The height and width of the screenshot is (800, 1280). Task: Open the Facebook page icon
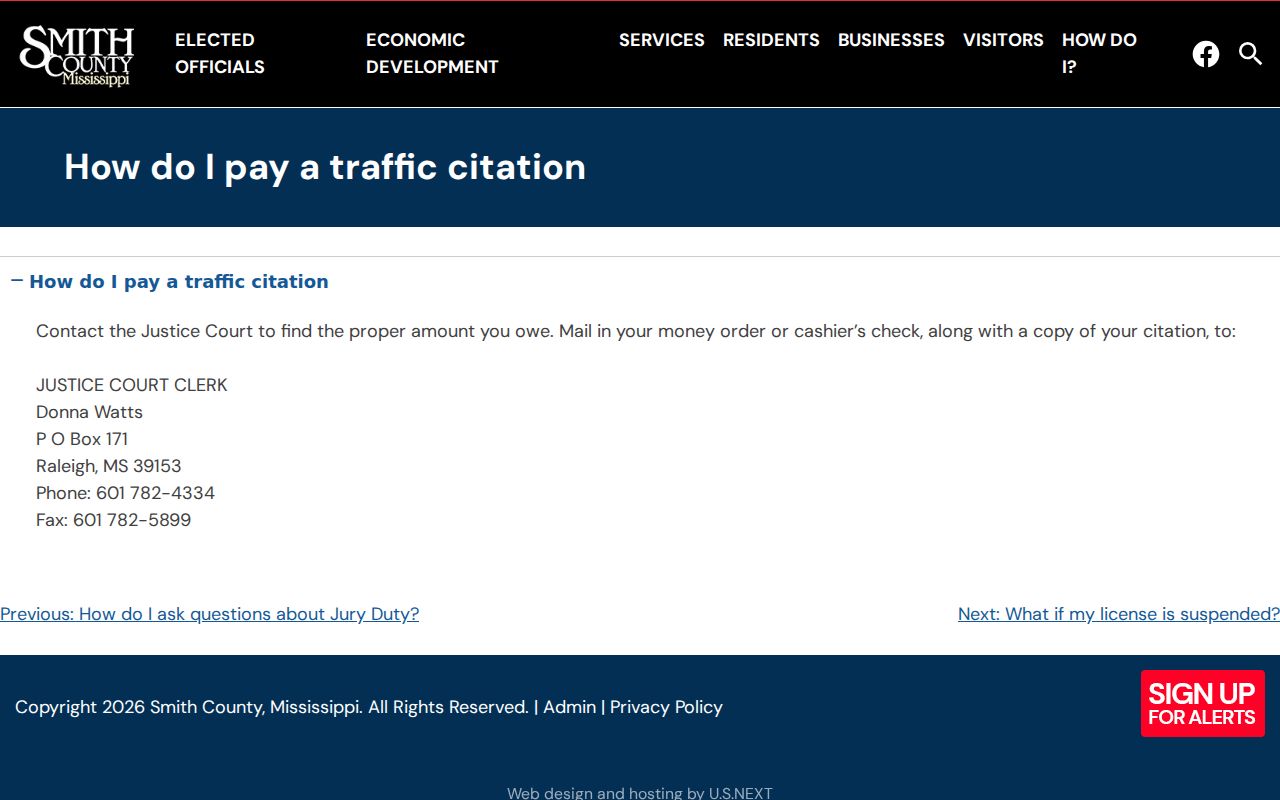(x=1206, y=54)
